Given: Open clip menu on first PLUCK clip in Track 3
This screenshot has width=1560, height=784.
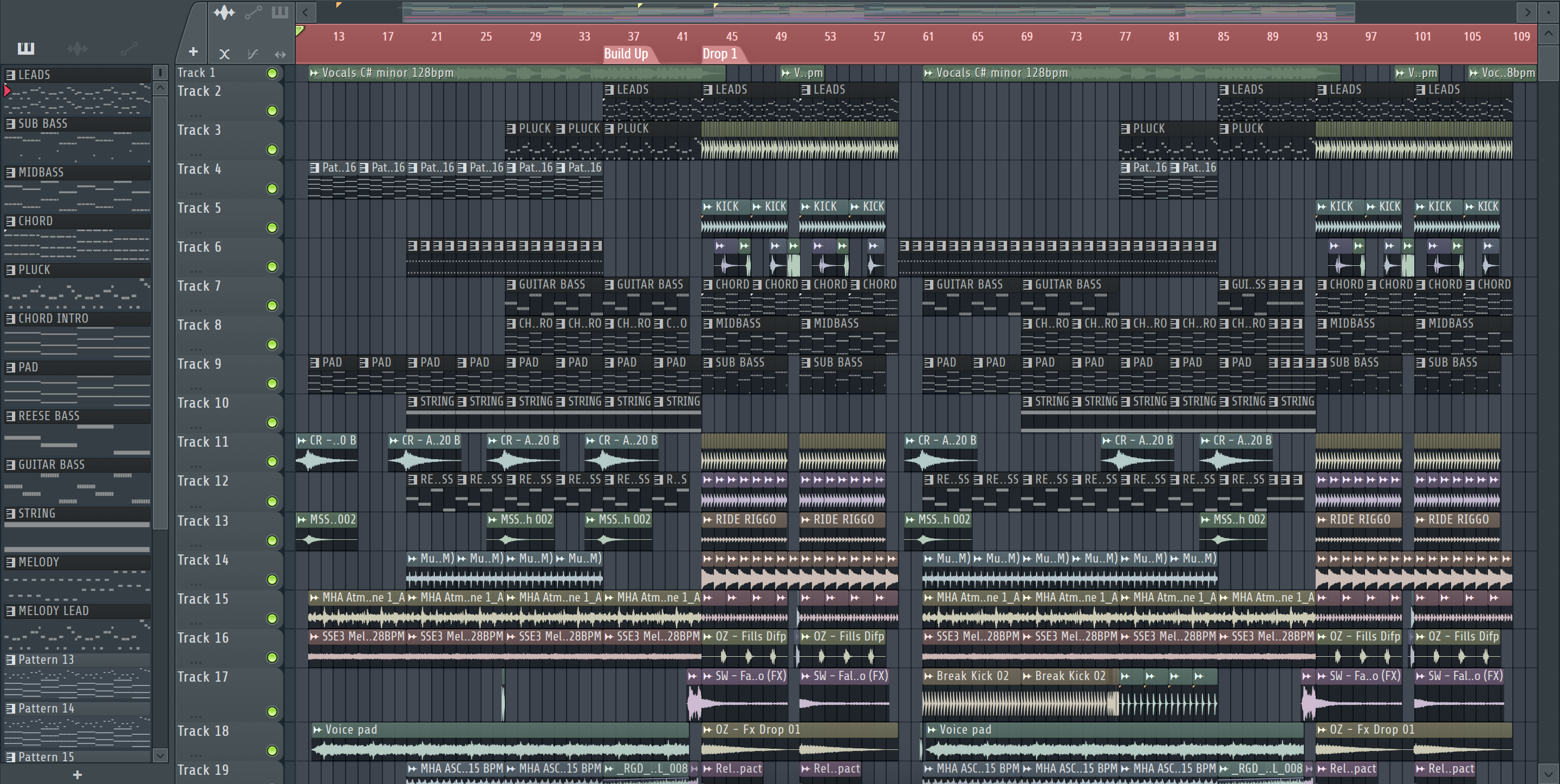Looking at the screenshot, I should click(x=511, y=128).
